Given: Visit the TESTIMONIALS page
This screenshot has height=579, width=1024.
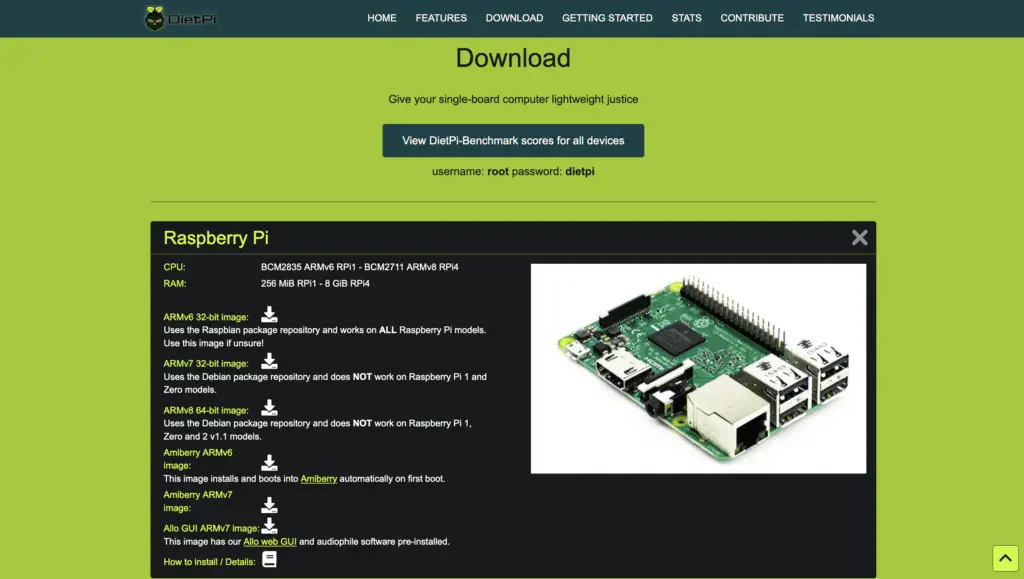Looking at the screenshot, I should (x=838, y=18).
